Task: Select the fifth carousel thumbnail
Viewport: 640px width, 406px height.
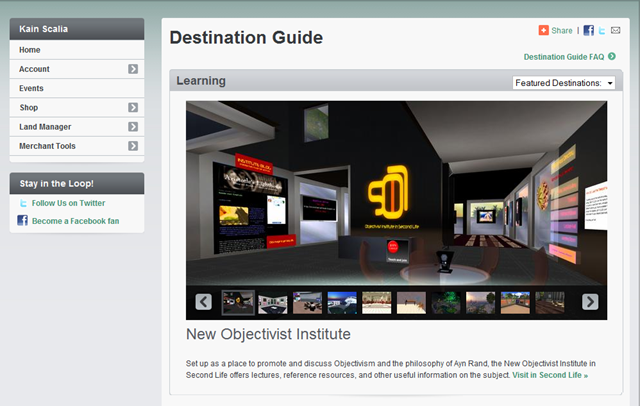Action: (377, 303)
